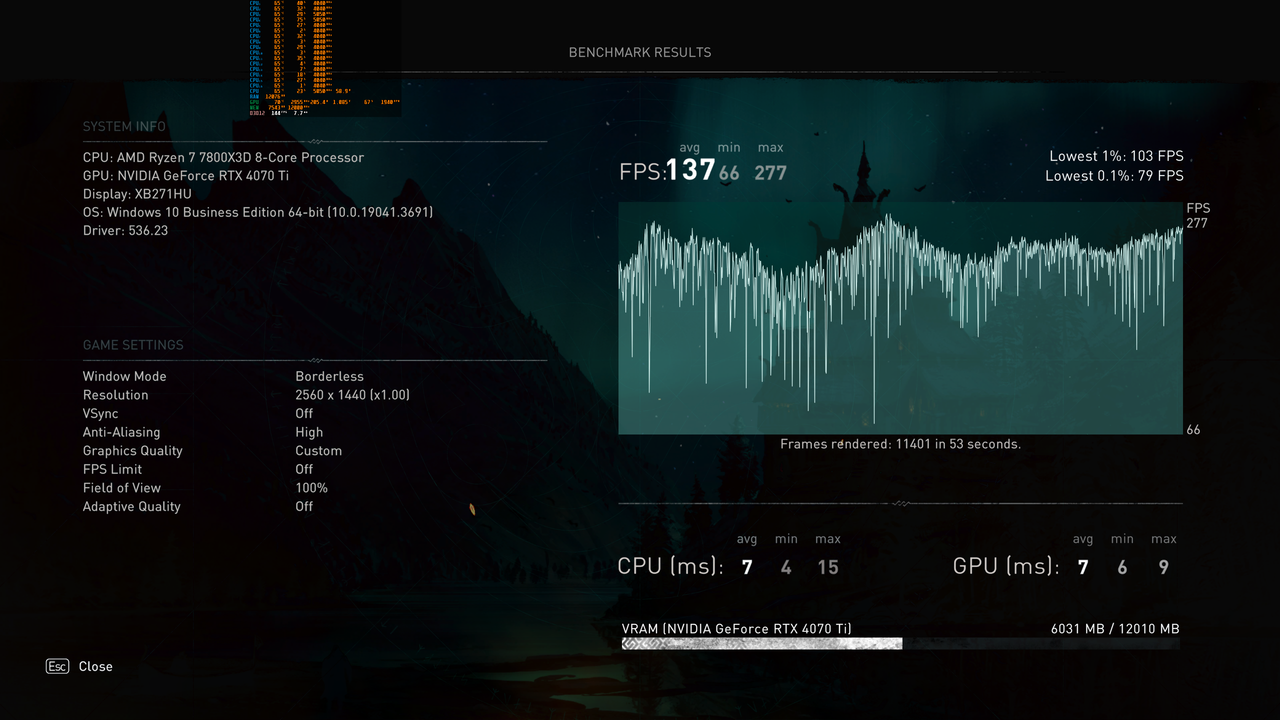This screenshot has width=1280, height=720.
Task: Click the Custom graphics quality value
Action: (318, 451)
